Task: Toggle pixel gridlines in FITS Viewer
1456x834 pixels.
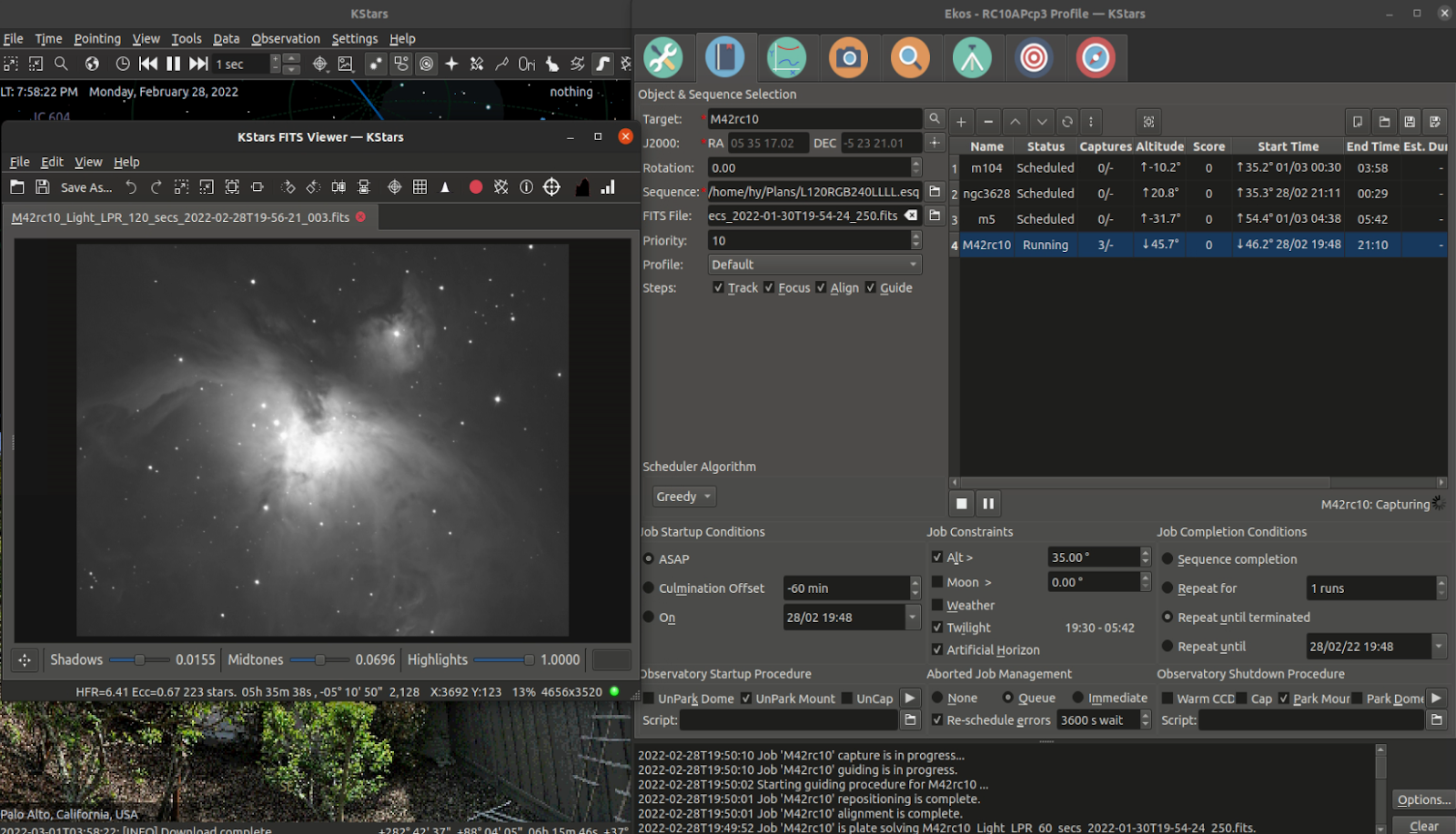Action: tap(420, 186)
